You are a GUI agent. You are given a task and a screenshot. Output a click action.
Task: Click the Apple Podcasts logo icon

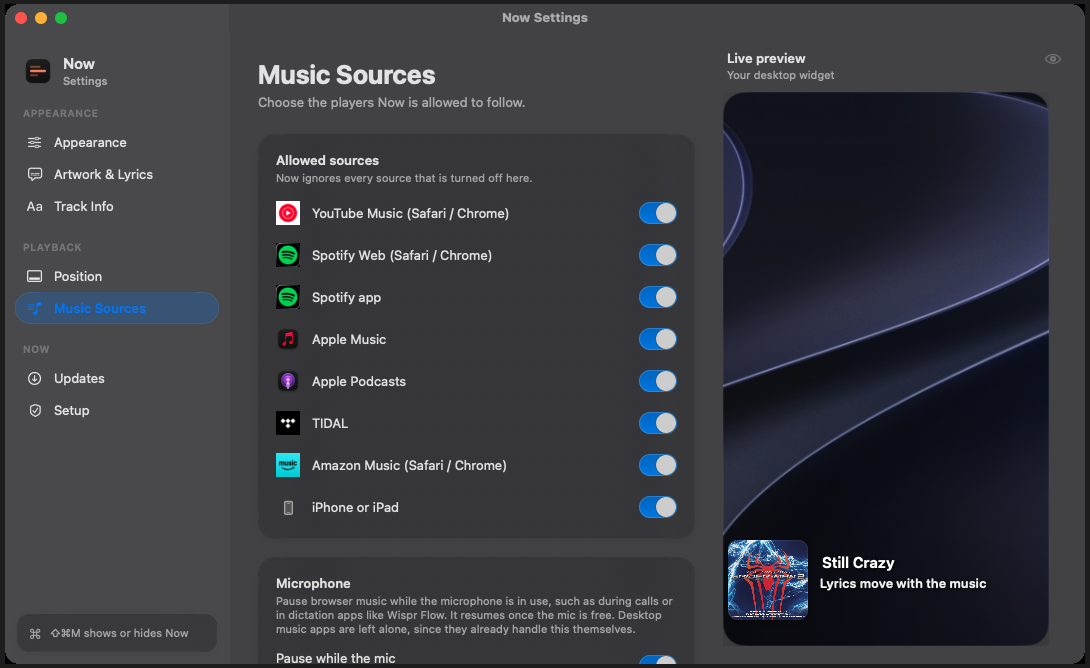tap(288, 382)
